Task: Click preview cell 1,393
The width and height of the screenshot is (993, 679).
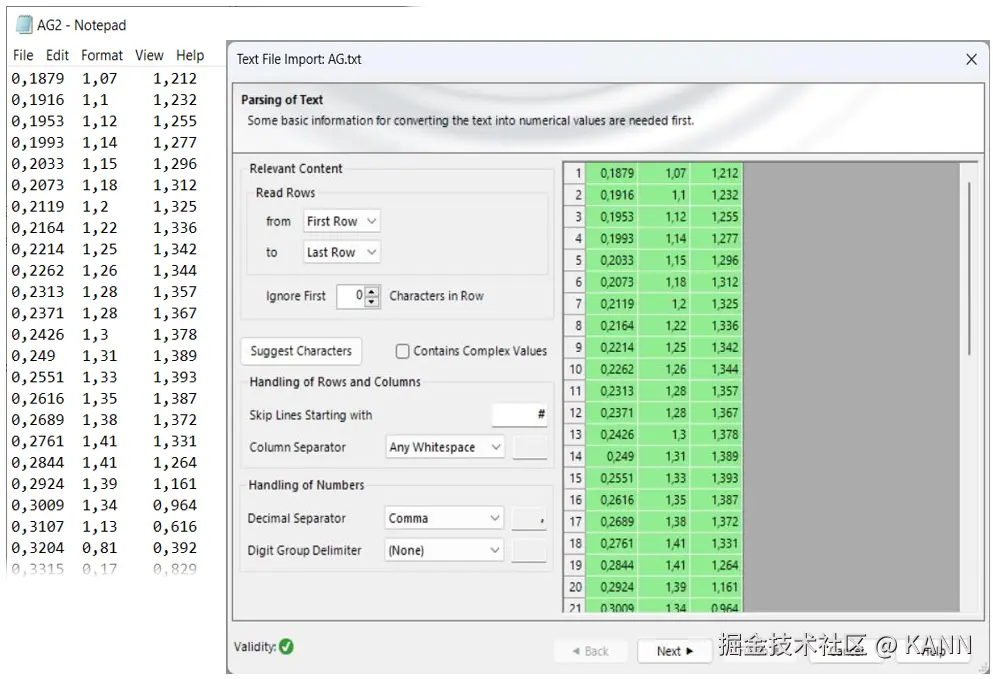Action: point(716,478)
